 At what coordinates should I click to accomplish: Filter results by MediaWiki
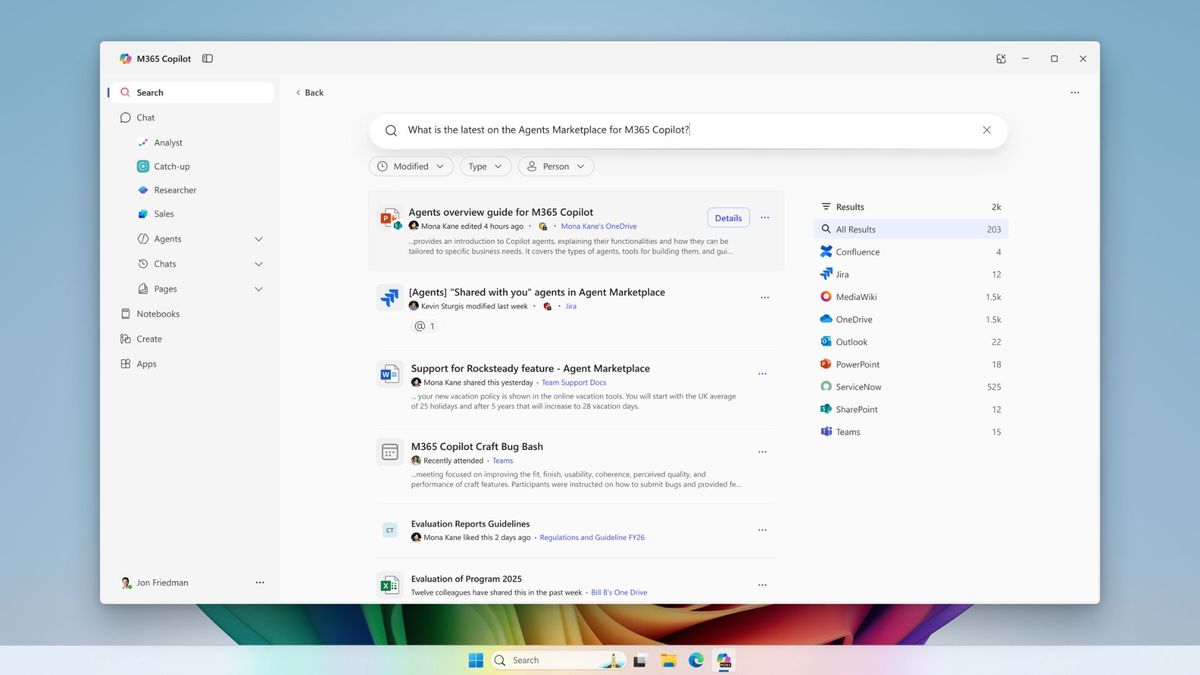click(857, 296)
